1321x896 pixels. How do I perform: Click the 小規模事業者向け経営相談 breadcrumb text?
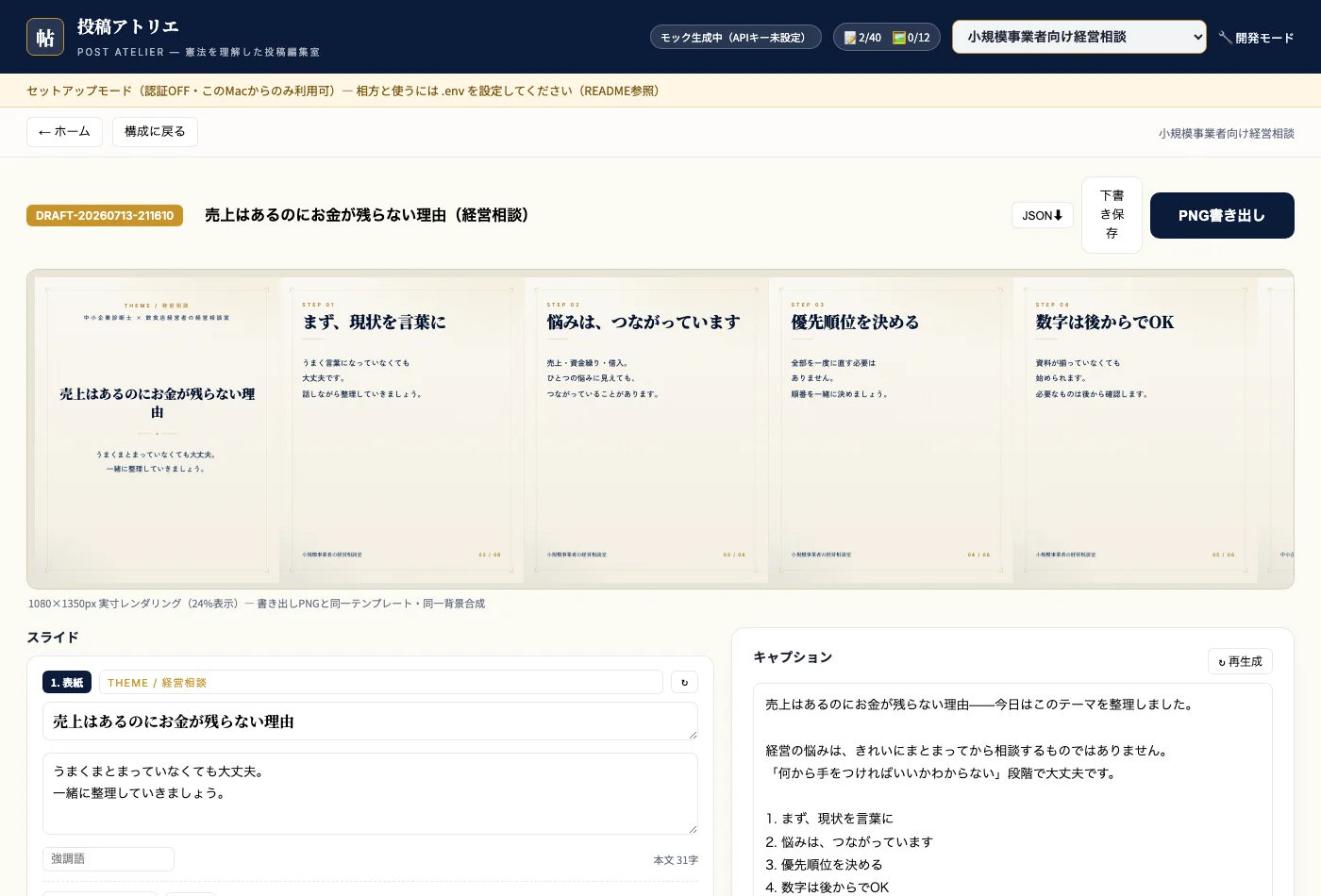click(1227, 133)
